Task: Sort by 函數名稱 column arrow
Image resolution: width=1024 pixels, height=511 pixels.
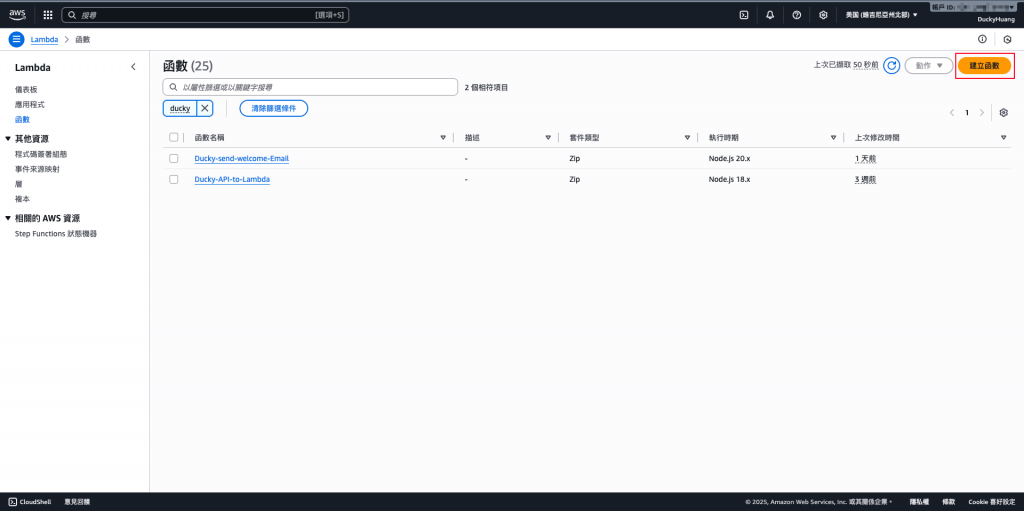Action: [x=443, y=137]
